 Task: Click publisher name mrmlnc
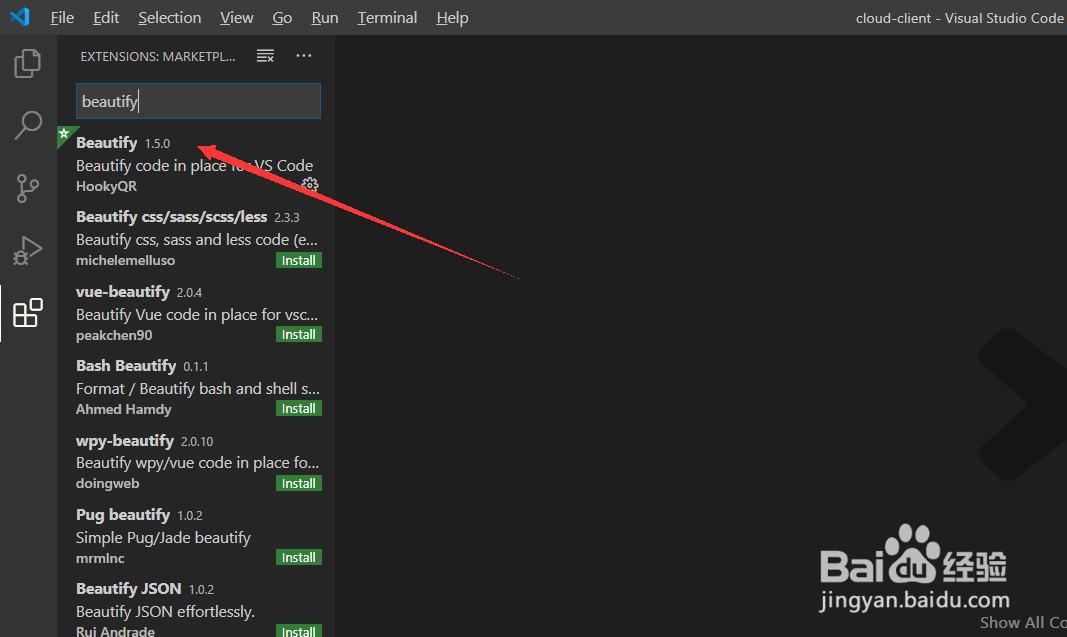pos(100,559)
